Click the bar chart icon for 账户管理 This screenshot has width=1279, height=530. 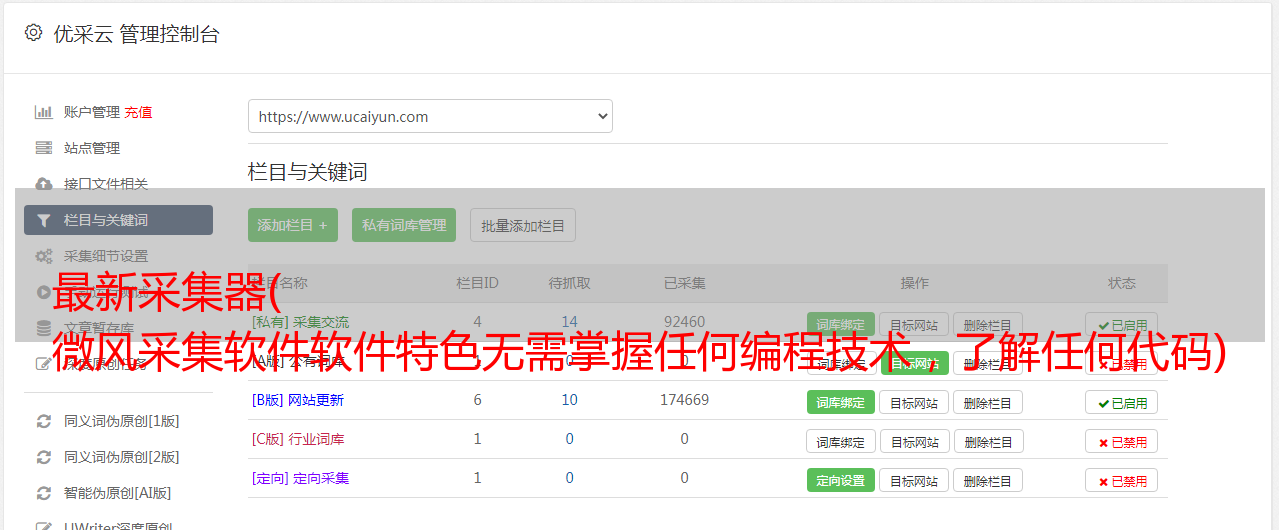click(43, 112)
